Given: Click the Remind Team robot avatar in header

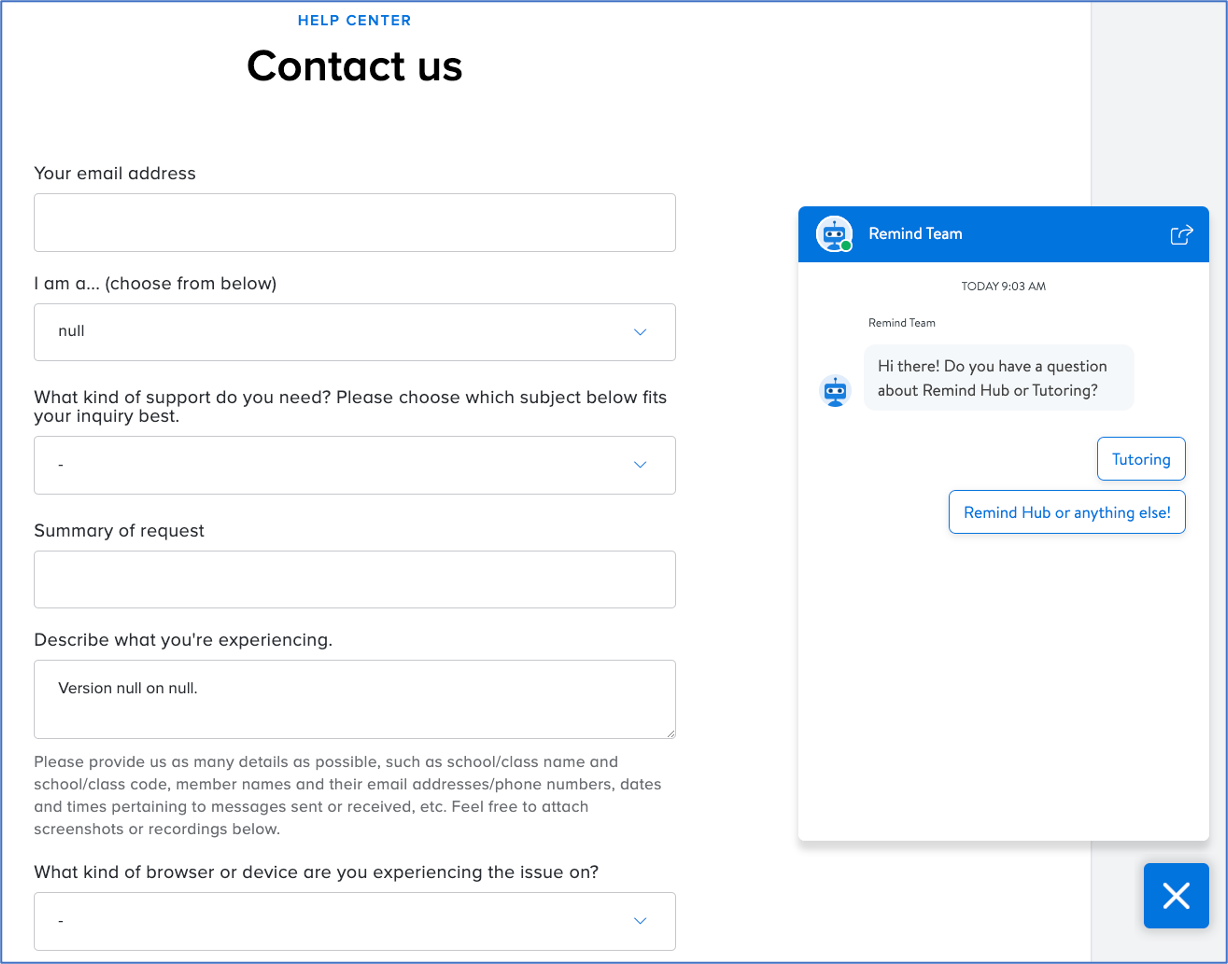Looking at the screenshot, I should click(834, 234).
